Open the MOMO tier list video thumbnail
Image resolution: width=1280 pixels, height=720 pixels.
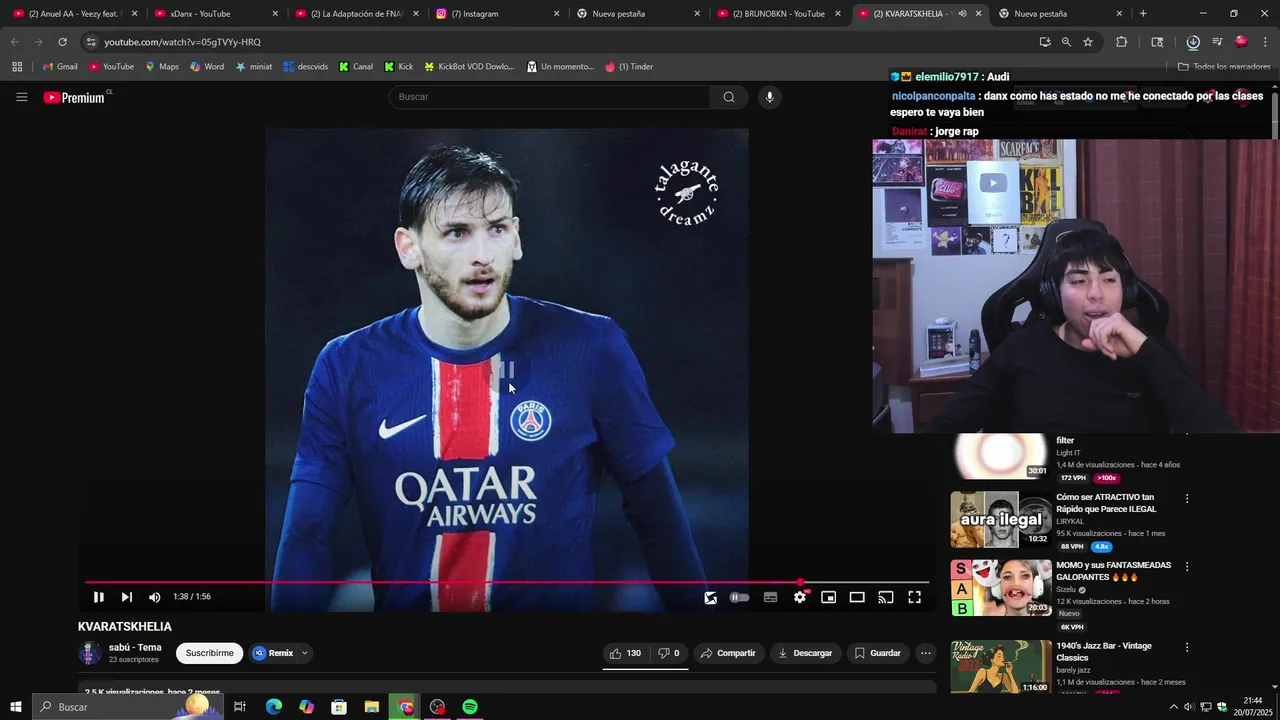click(1000, 587)
